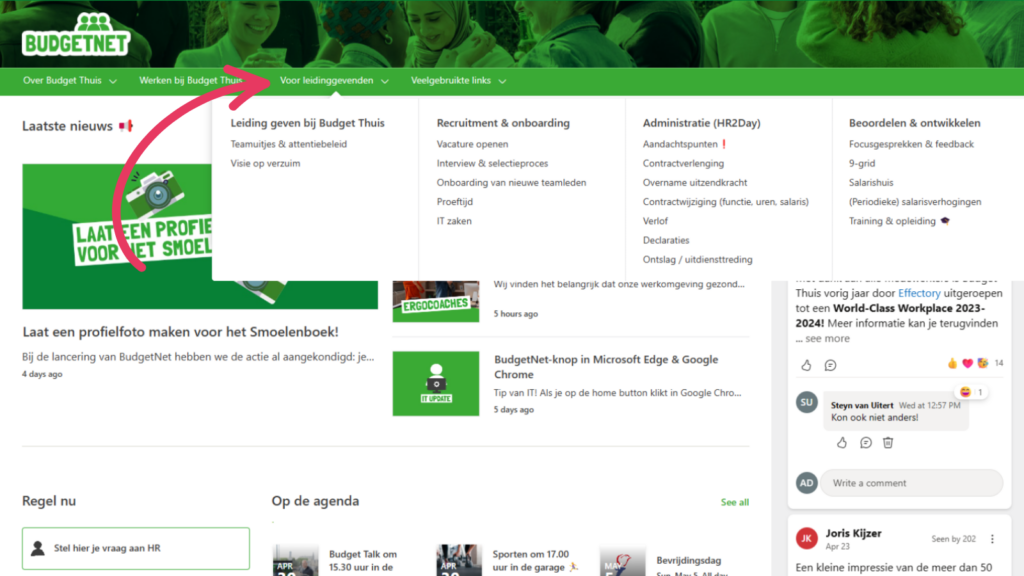Select the 9-grid entry
1024x576 pixels.
tap(862, 163)
